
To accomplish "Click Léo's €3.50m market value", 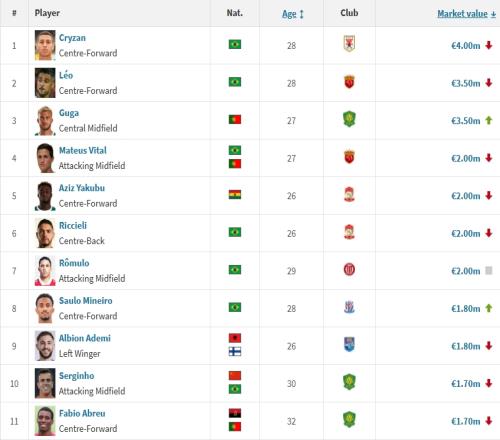I will click(466, 83).
